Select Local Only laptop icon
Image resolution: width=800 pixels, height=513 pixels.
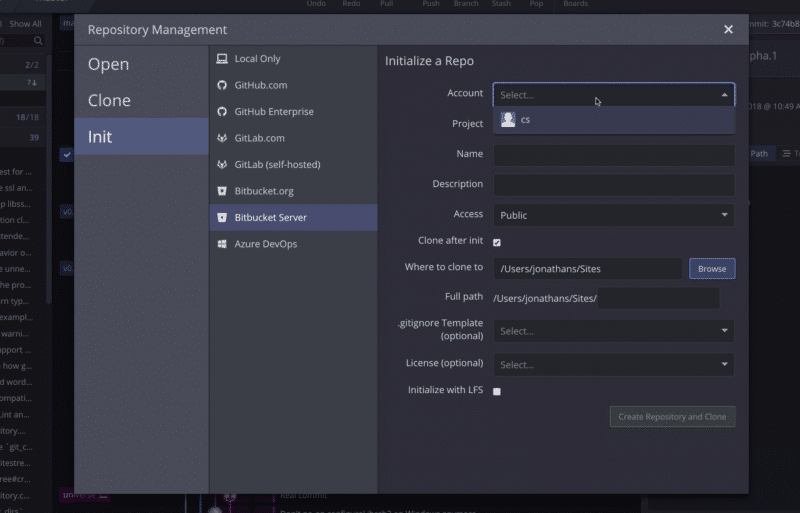tap(222, 59)
